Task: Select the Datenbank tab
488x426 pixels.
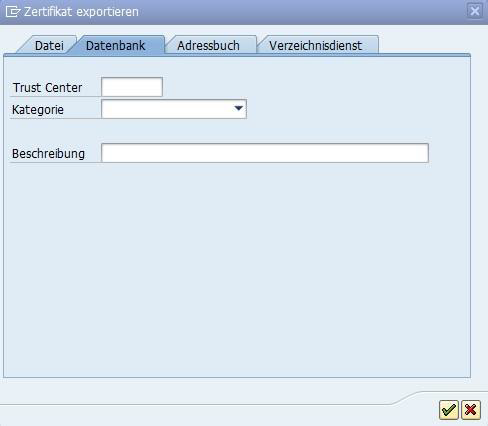Action: tap(116, 45)
